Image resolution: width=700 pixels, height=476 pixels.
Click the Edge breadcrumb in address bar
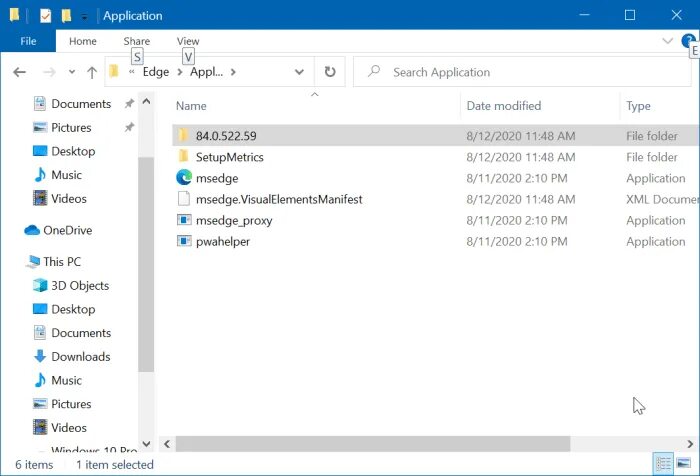[156, 72]
